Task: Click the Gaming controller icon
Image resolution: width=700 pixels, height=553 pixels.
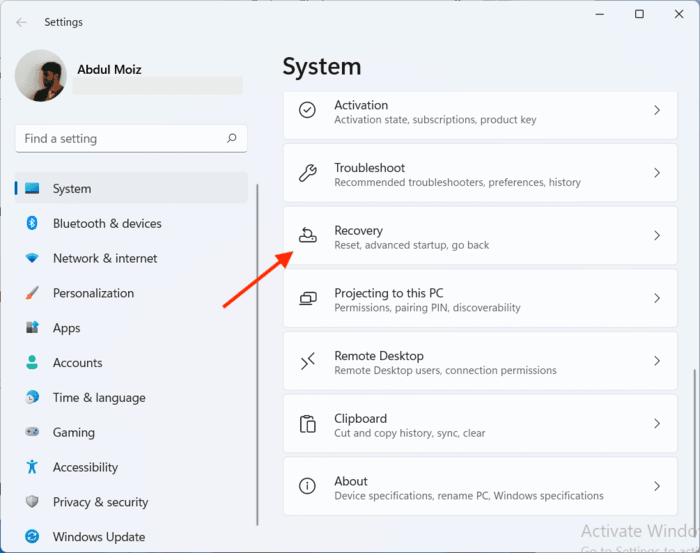Action: tap(32, 432)
